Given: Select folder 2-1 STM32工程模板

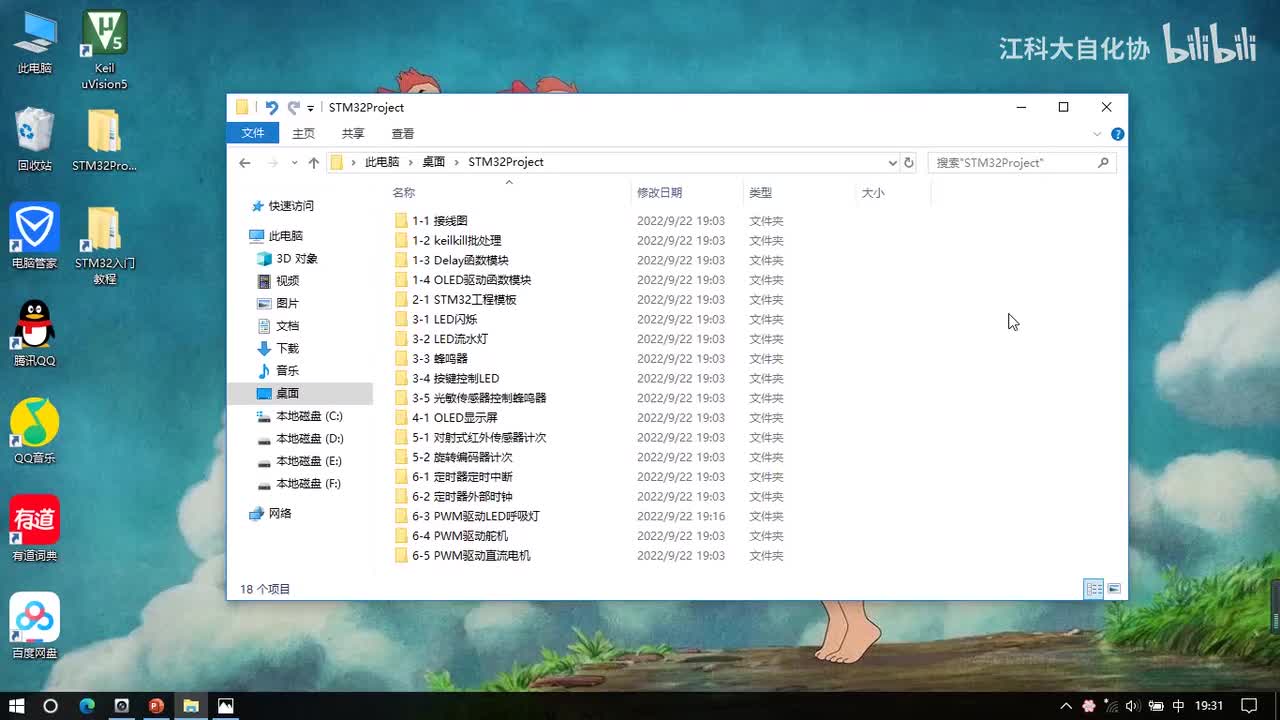Looking at the screenshot, I should [x=464, y=299].
